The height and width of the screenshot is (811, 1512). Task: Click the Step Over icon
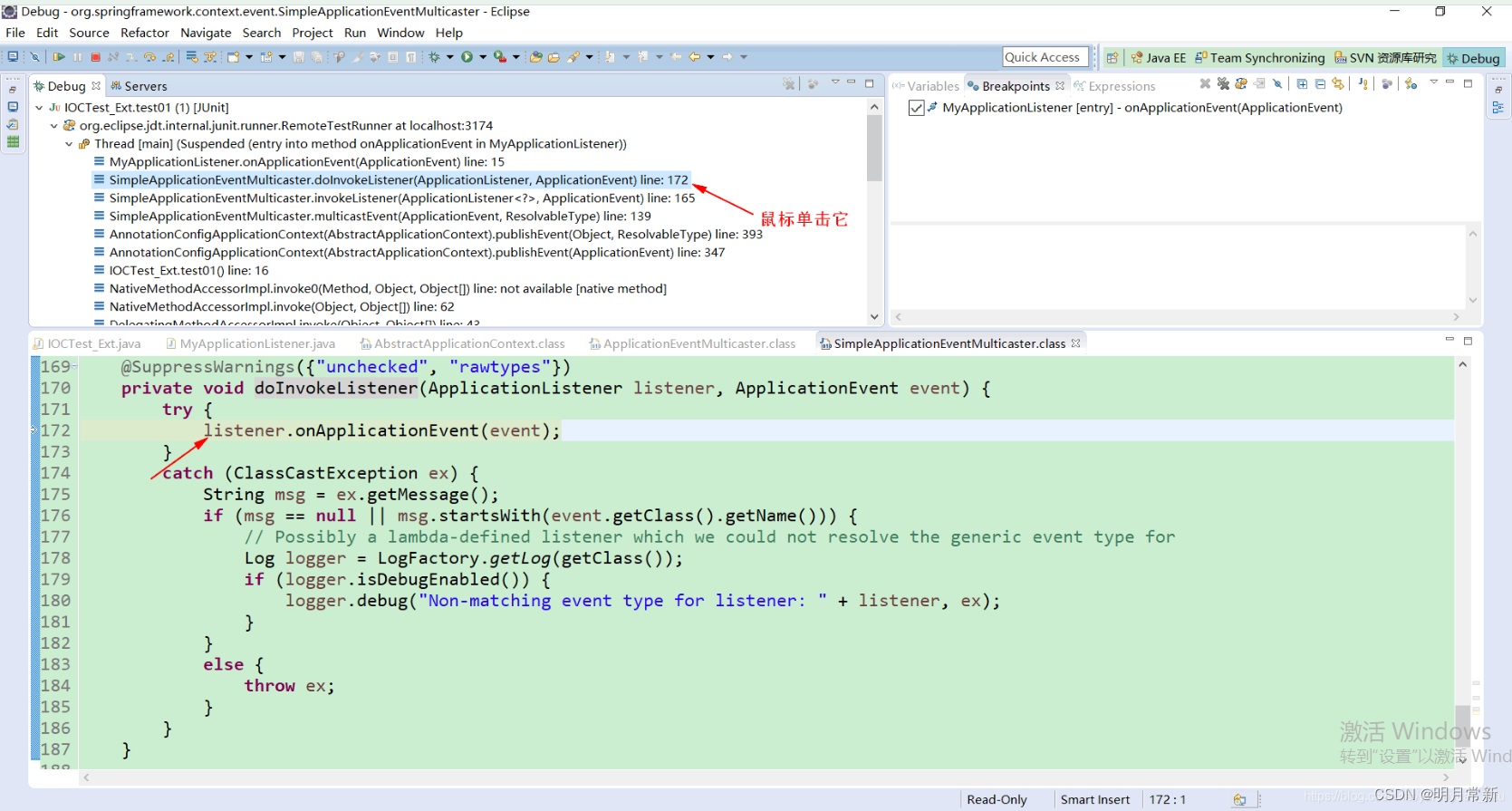(x=149, y=57)
